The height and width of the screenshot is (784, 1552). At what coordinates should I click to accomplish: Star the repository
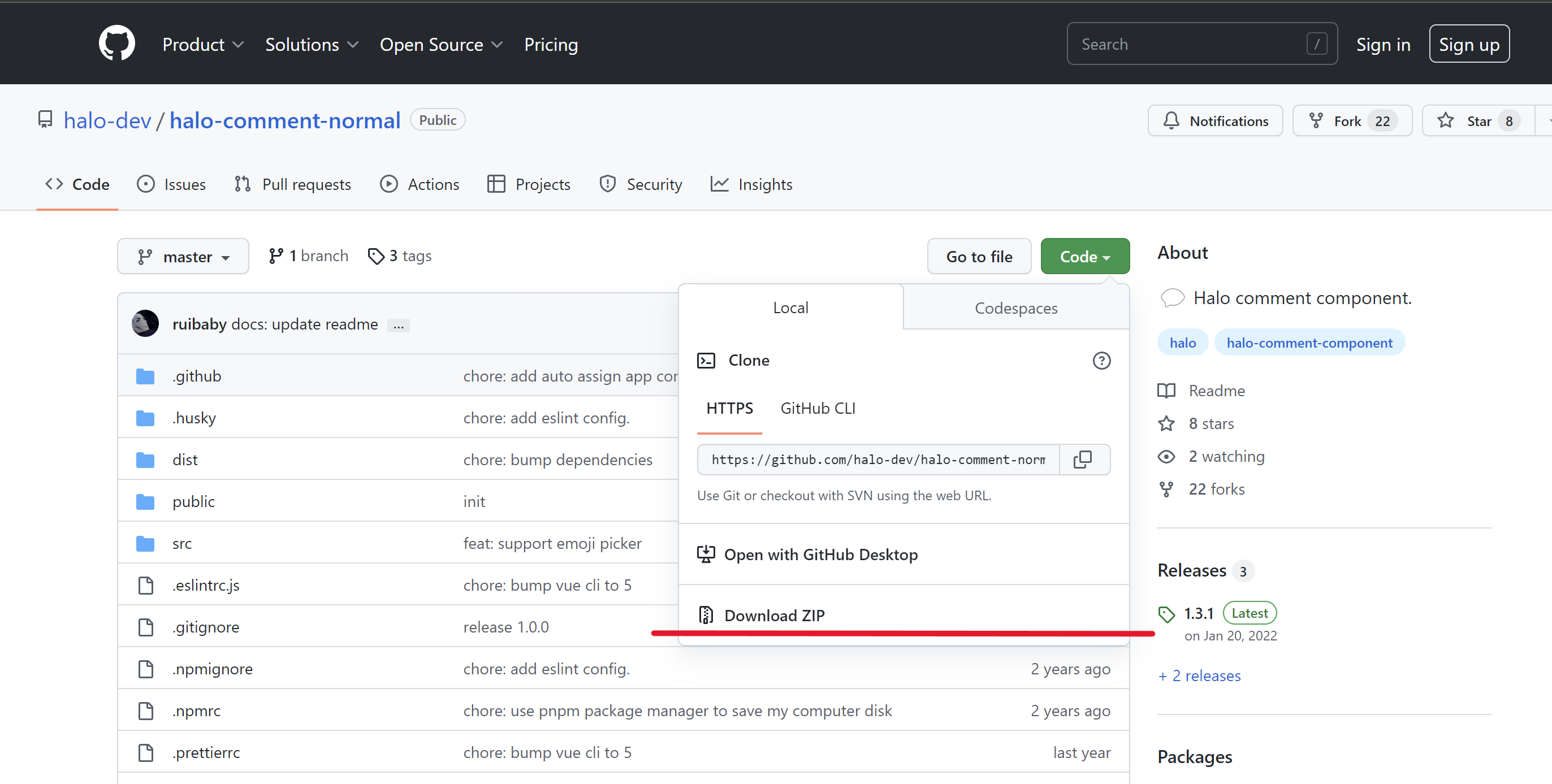[x=1477, y=121]
